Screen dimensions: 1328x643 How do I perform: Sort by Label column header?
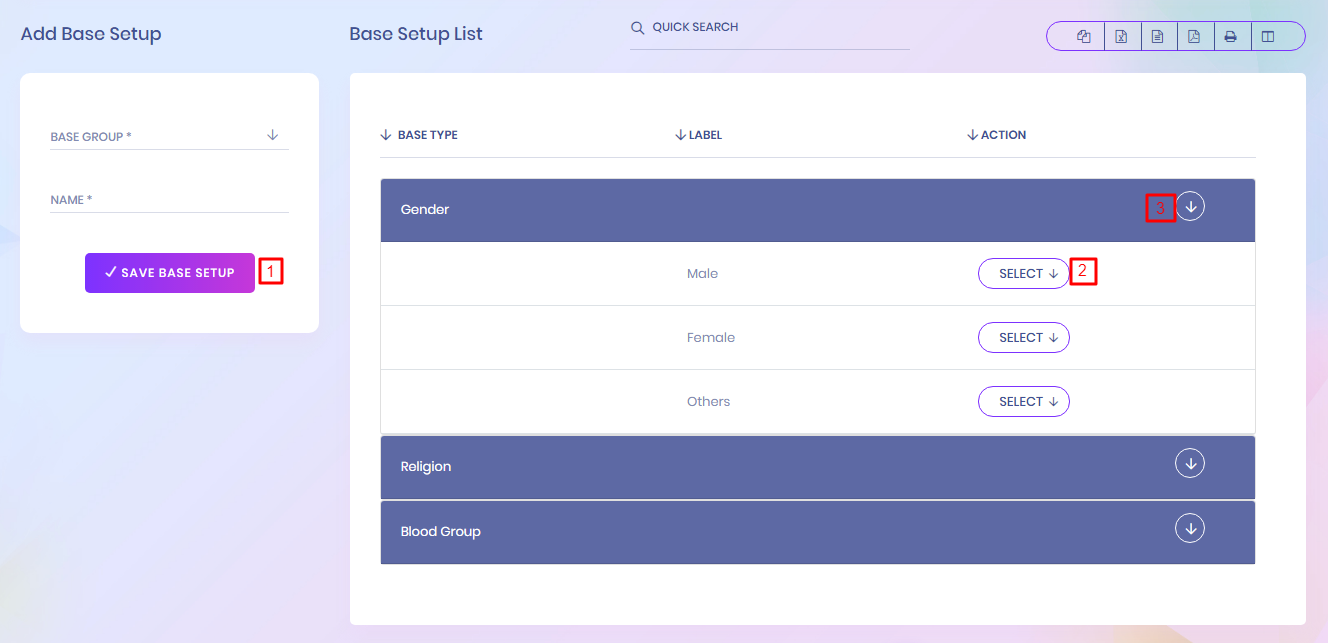point(704,135)
